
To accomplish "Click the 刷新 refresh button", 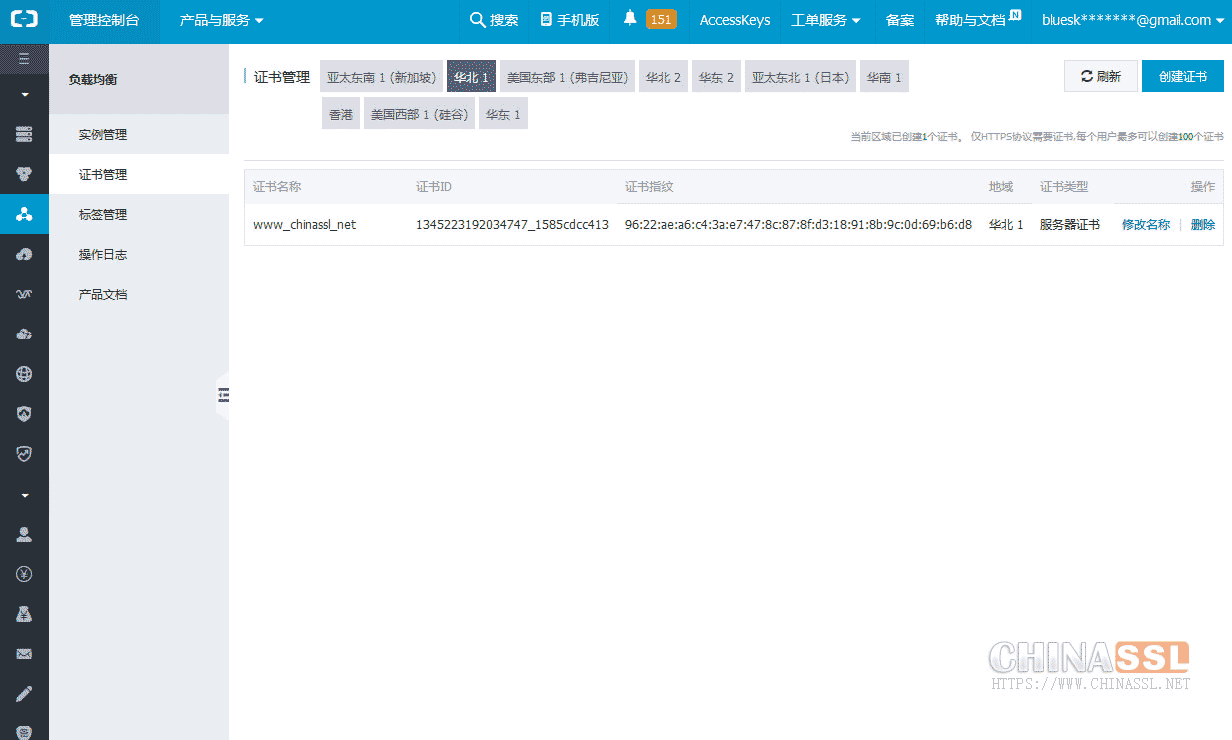I will [1101, 76].
